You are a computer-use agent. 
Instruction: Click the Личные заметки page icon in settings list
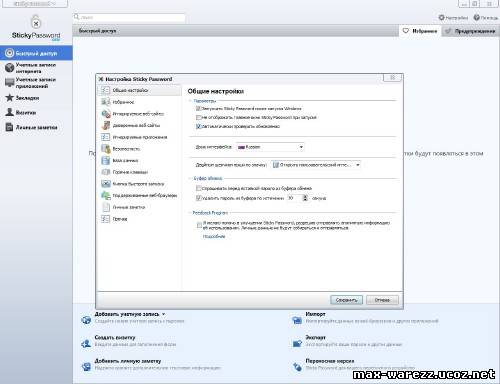(105, 207)
